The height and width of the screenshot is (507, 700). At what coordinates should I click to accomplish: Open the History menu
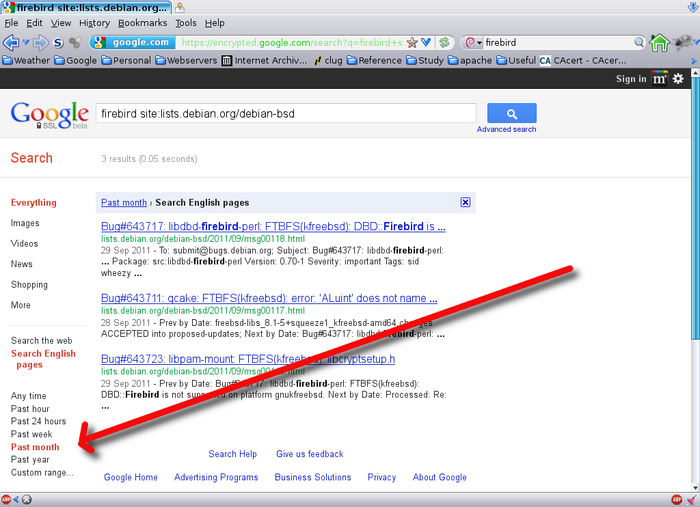pyautogui.click(x=94, y=23)
